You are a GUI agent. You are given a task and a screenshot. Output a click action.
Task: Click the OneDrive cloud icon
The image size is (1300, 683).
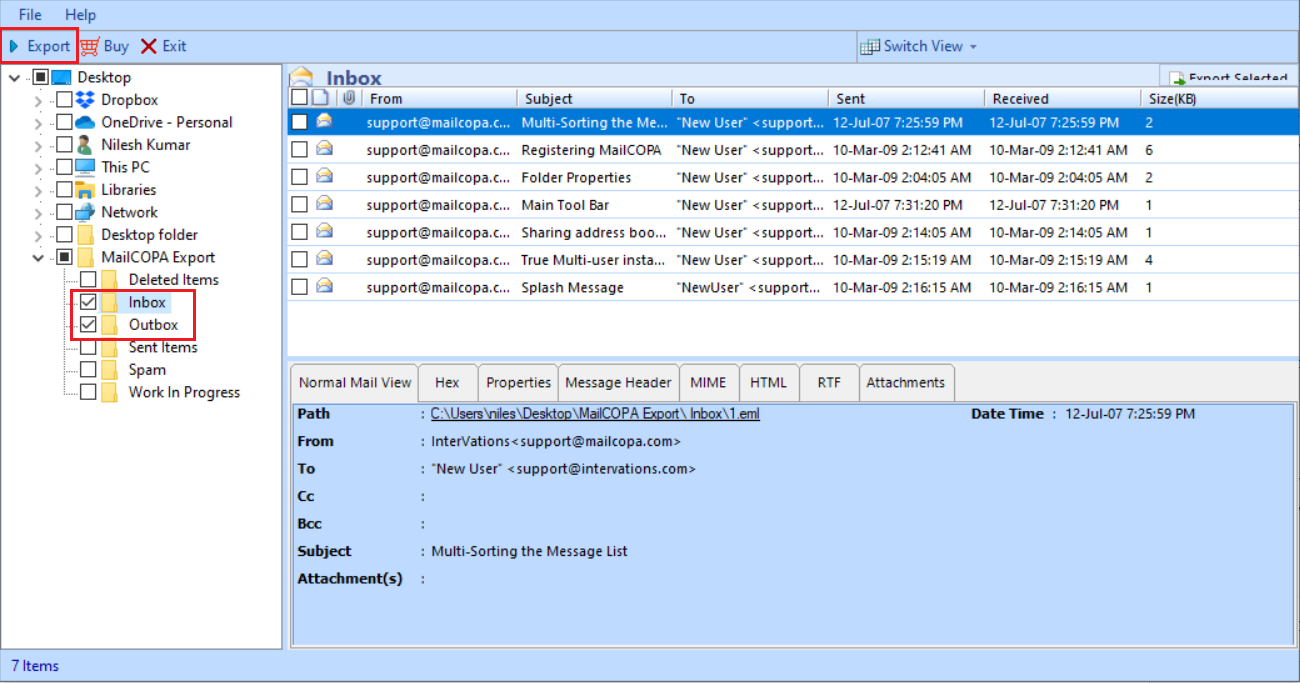click(86, 122)
